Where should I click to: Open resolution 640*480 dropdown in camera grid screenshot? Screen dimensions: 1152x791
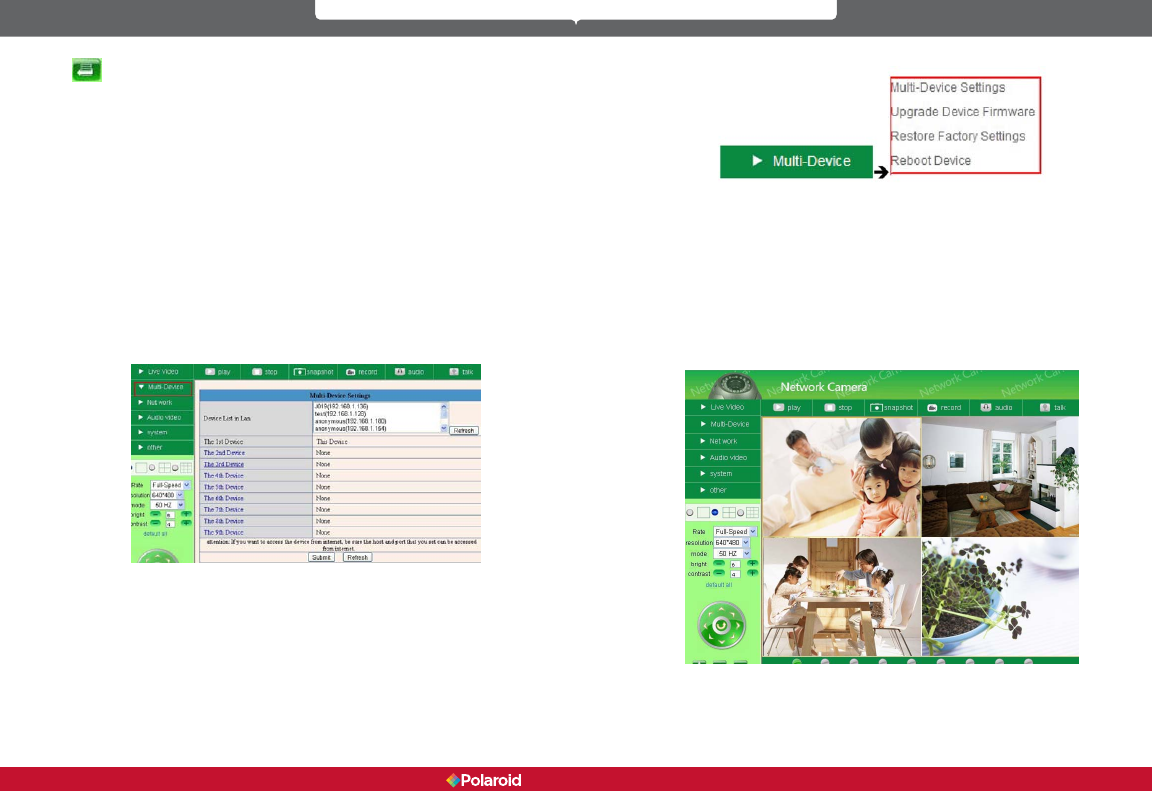[732, 543]
